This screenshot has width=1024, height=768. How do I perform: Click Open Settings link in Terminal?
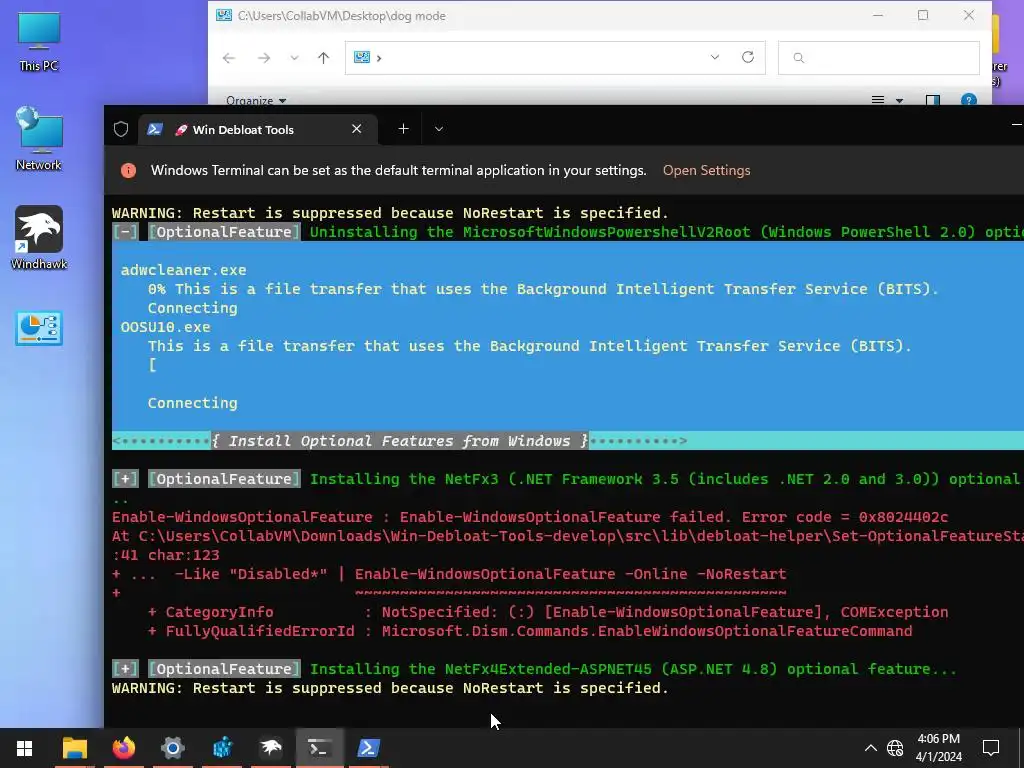tap(706, 170)
